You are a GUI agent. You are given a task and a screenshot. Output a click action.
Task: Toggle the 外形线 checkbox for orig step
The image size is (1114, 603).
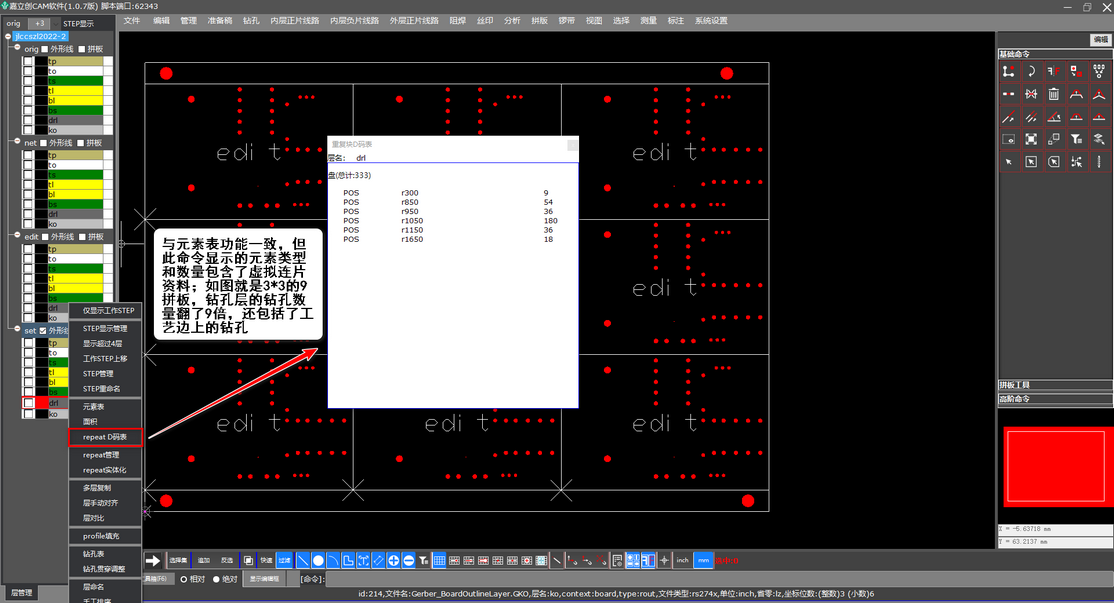coord(45,49)
